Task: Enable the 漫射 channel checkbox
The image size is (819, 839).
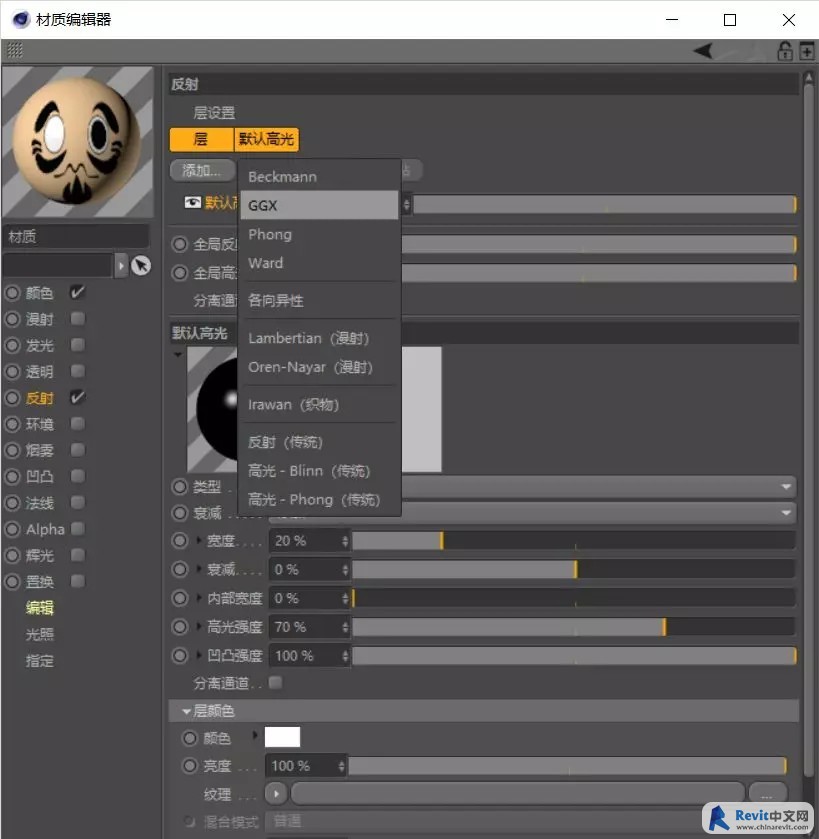Action: [x=78, y=319]
